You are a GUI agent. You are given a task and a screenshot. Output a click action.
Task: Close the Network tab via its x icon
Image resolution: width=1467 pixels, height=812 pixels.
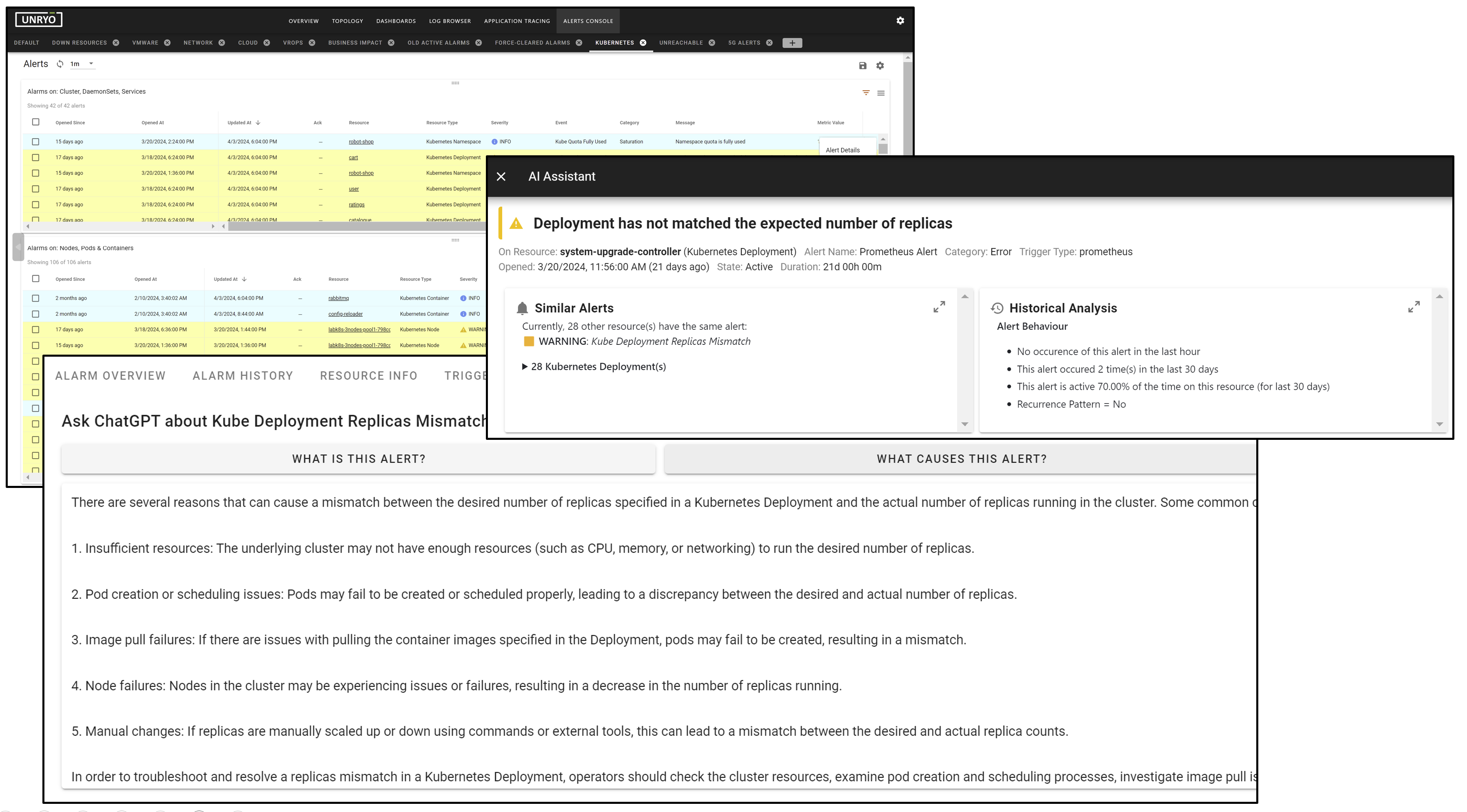pyautogui.click(x=221, y=43)
